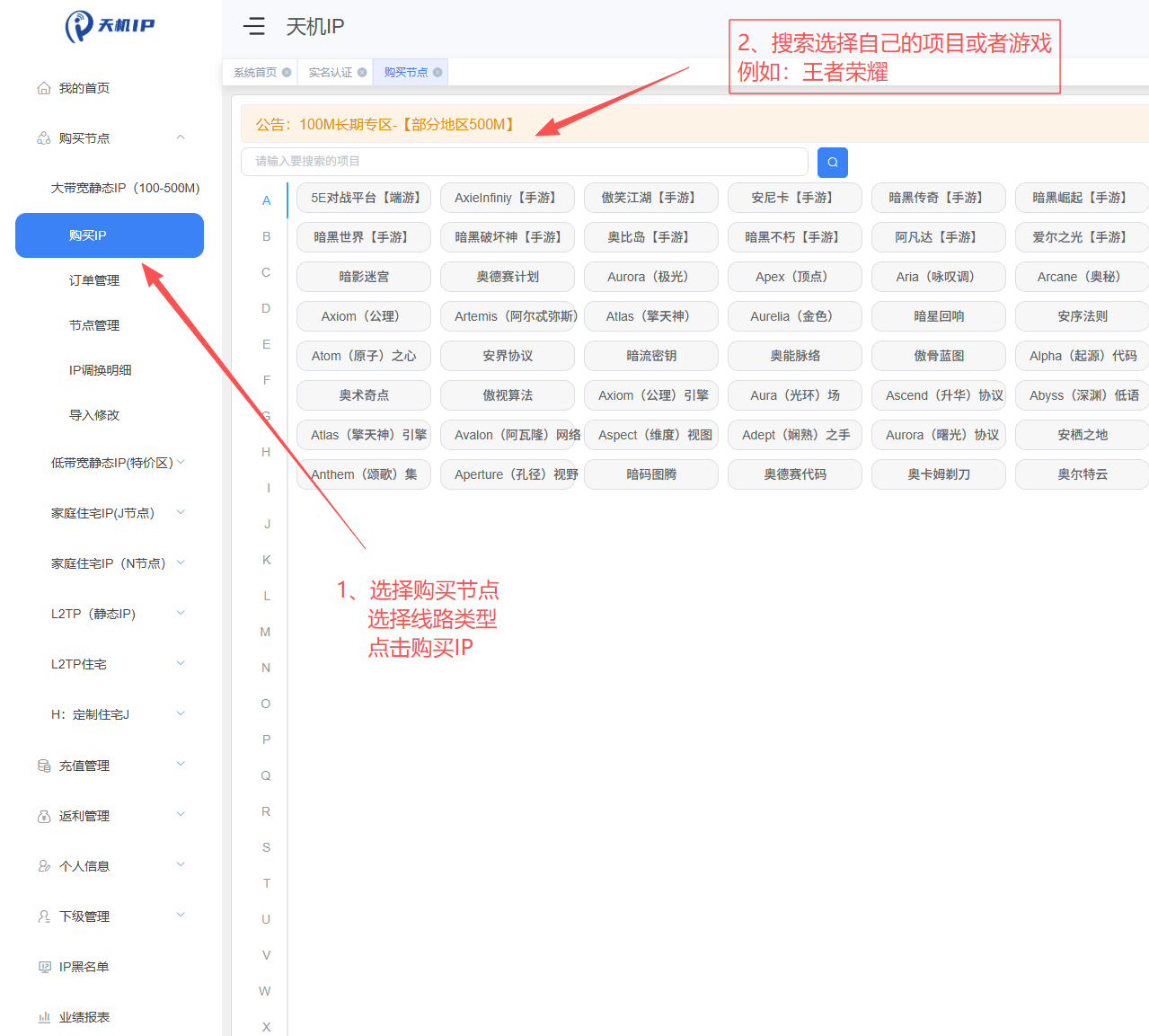Close the 系统首页 tab
1149x1036 pixels.
click(287, 72)
